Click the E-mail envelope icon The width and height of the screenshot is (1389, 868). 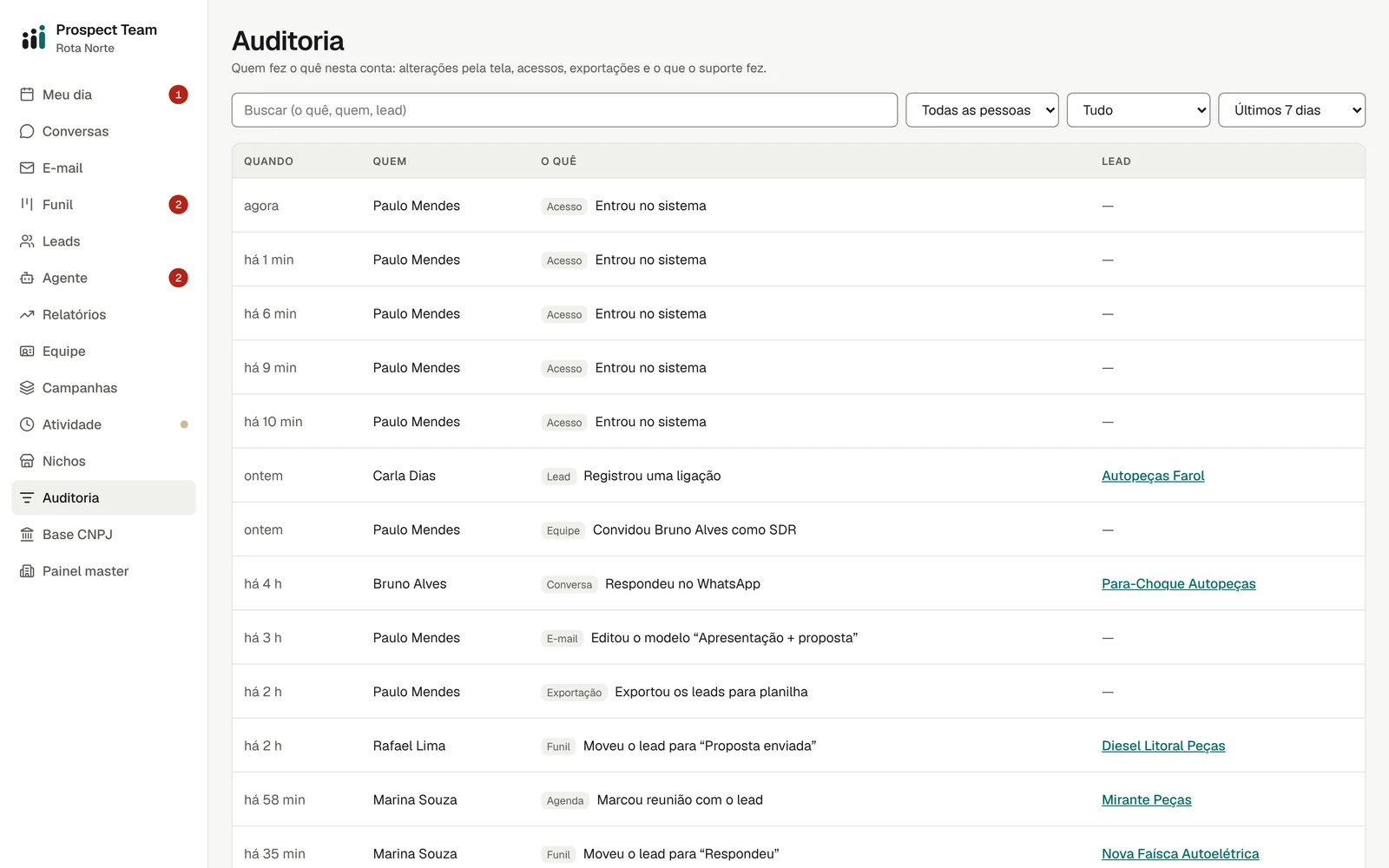(27, 168)
